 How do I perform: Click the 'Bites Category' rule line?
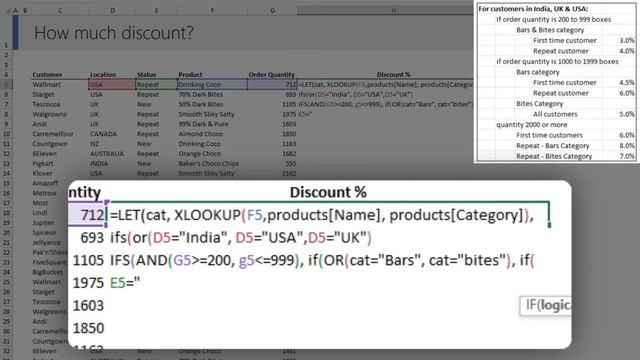[539, 104]
